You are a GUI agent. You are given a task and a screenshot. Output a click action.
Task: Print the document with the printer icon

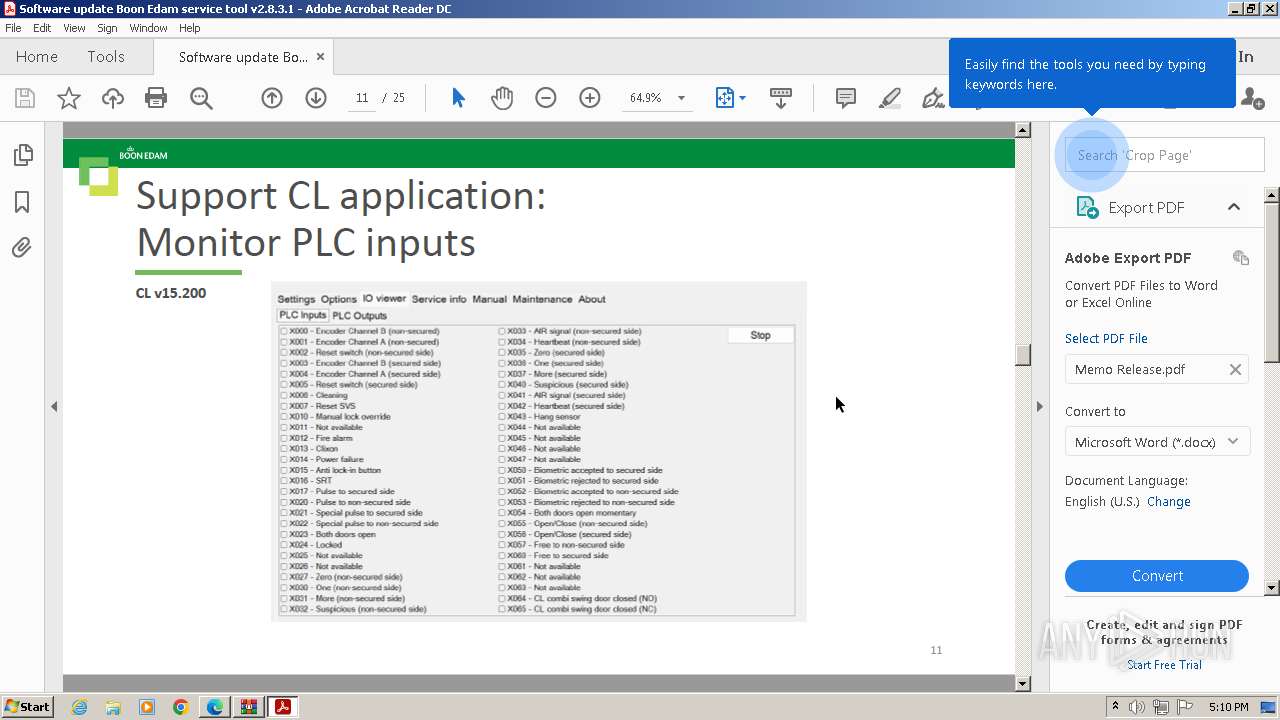click(156, 98)
